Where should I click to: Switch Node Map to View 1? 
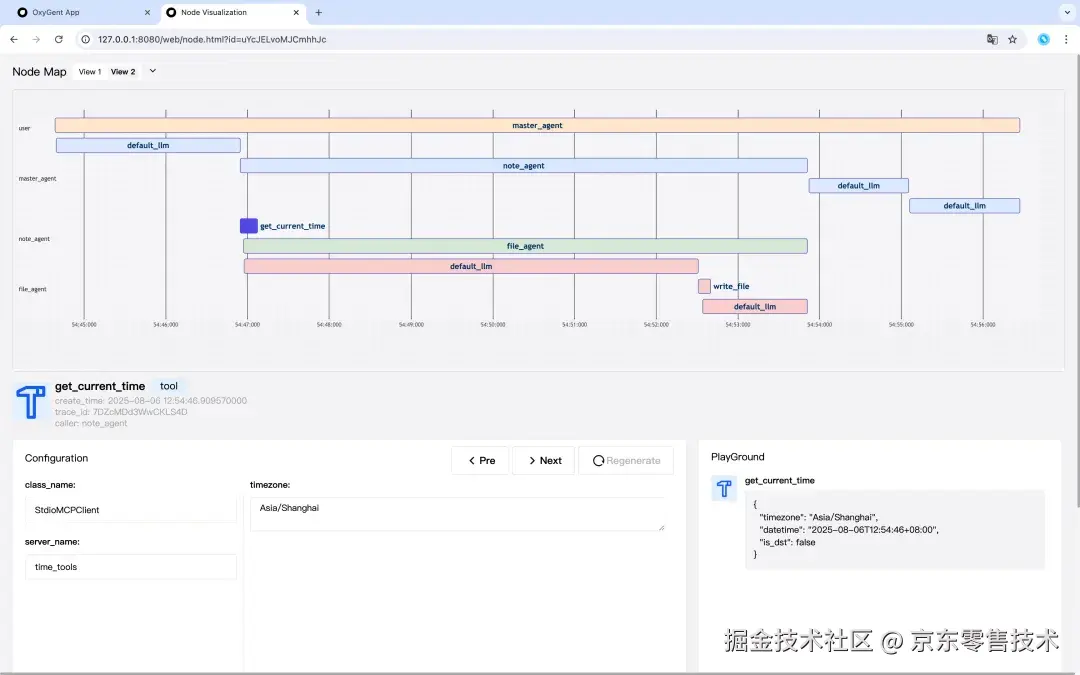pyautogui.click(x=90, y=72)
